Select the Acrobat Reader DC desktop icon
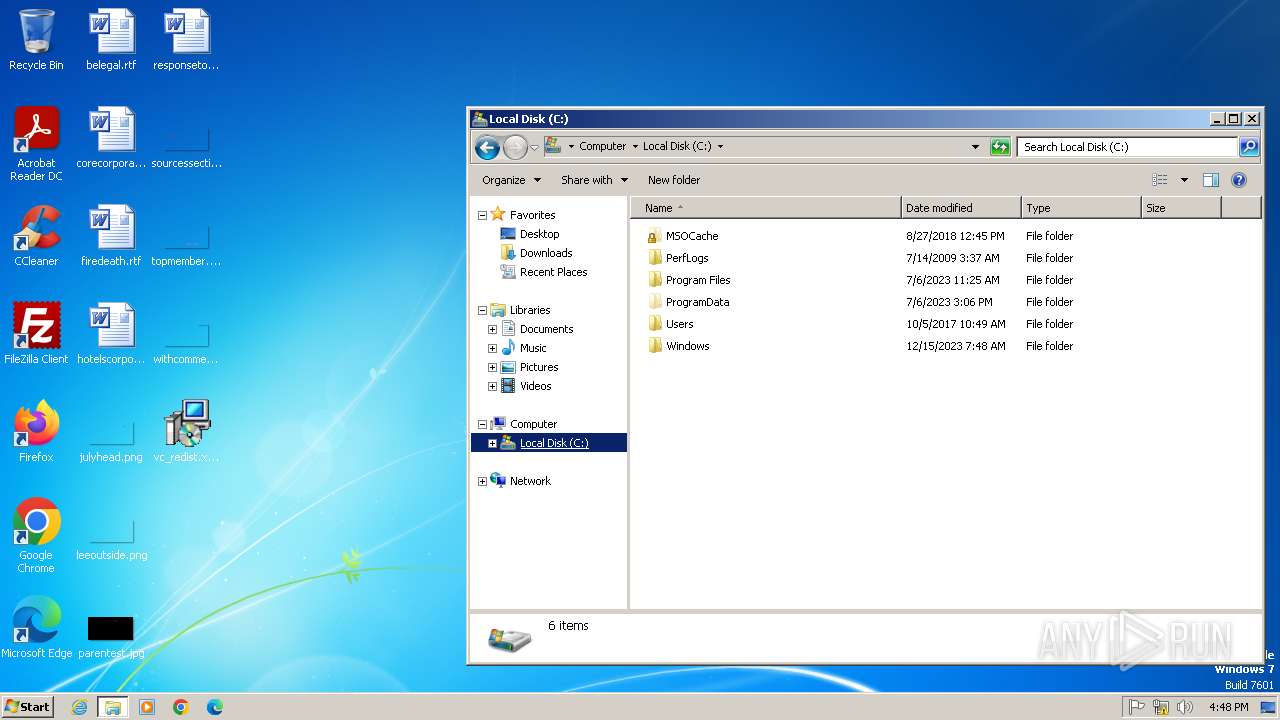 pyautogui.click(x=36, y=144)
